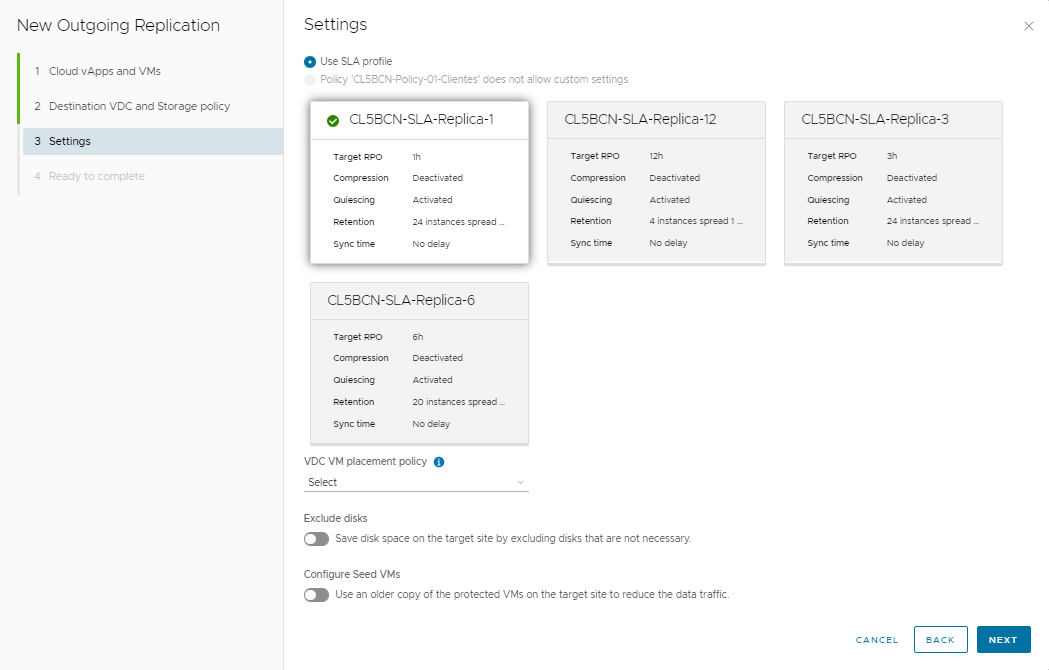Click the 'New Outgoing Replication' title
The height and width of the screenshot is (670, 1049).
click(x=118, y=25)
